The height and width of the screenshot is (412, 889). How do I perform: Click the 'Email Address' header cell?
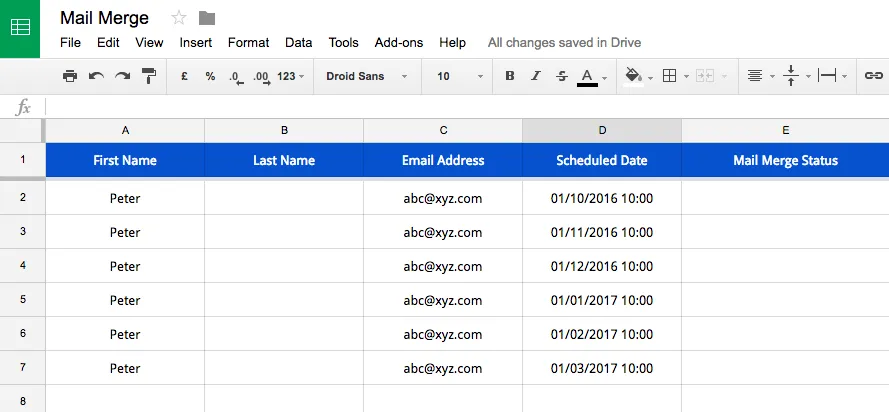(x=443, y=160)
